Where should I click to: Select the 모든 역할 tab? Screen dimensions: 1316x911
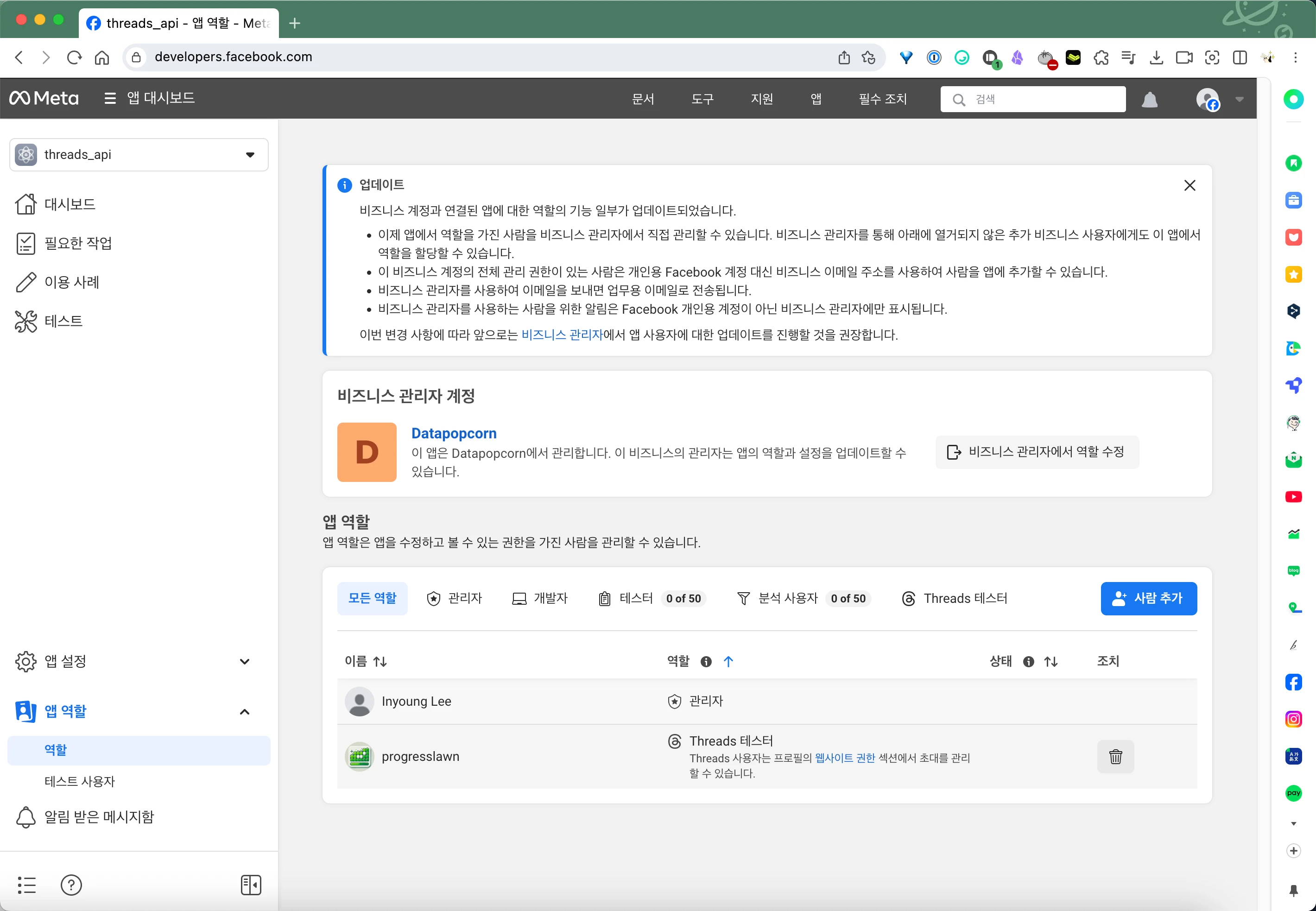(x=372, y=598)
